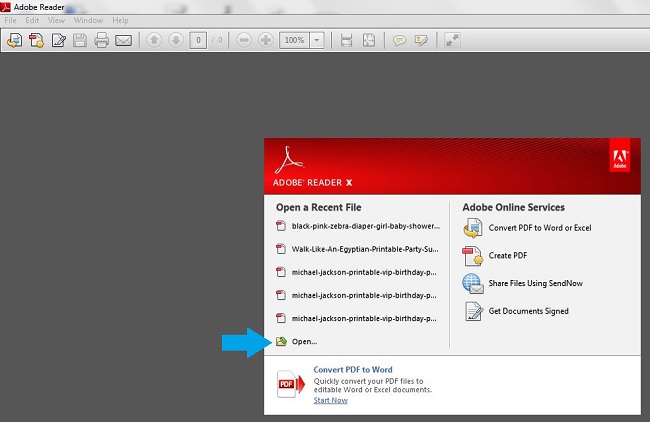
Task: Open the View menu
Action: (x=56, y=20)
